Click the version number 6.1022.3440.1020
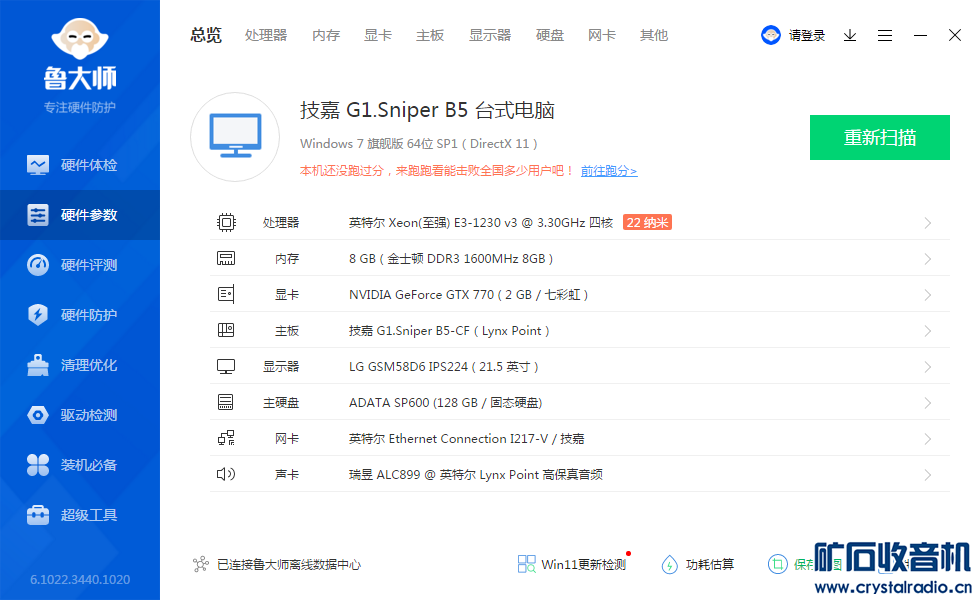 click(x=80, y=579)
